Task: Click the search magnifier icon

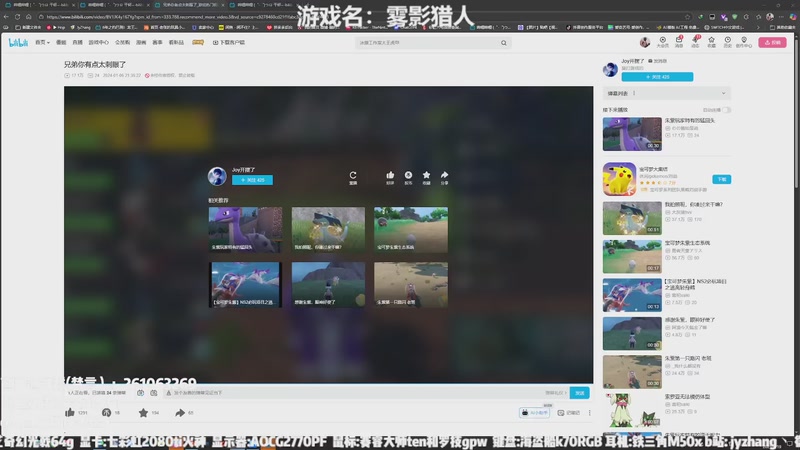Action: (504, 43)
